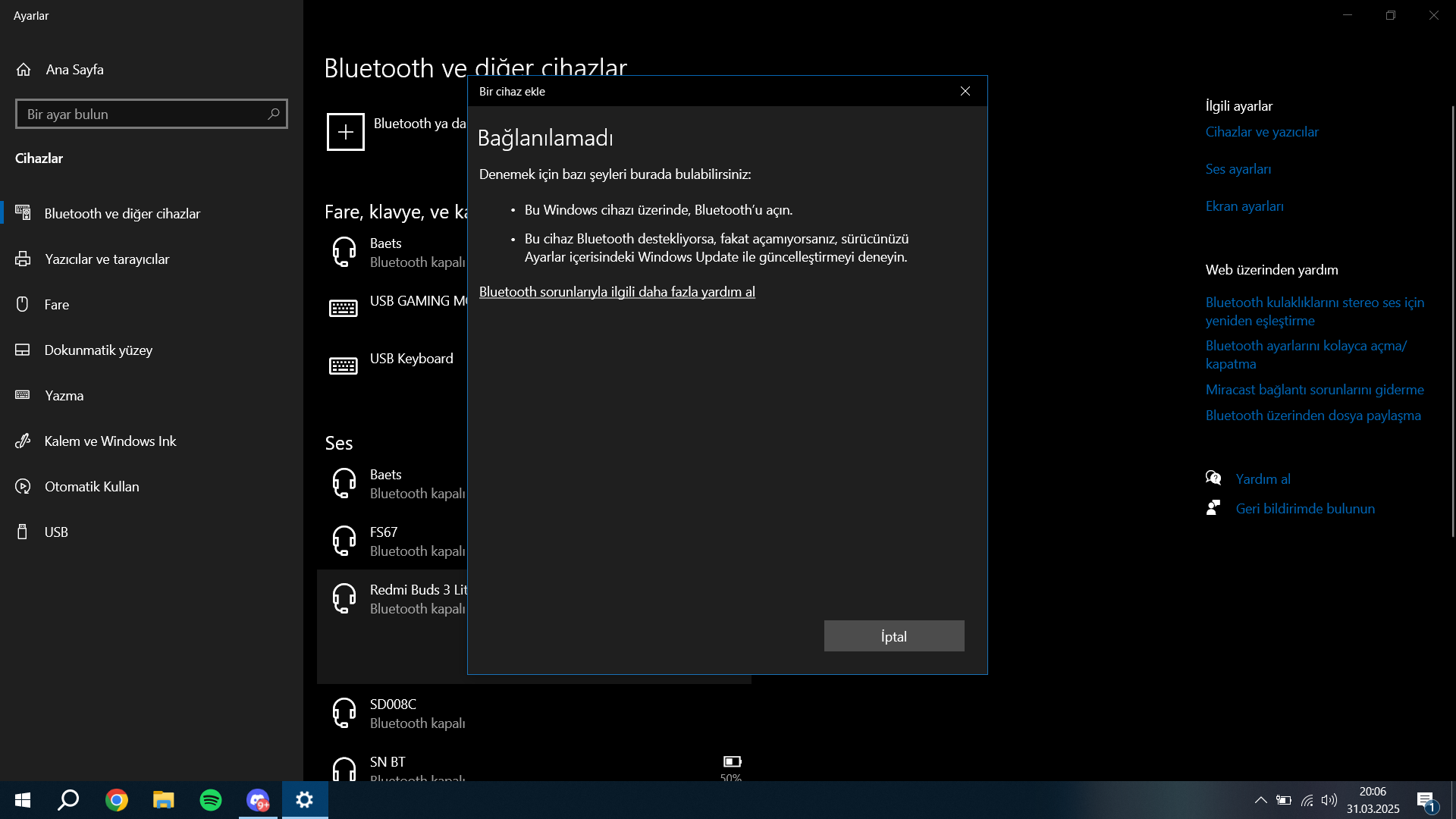The image size is (1456, 819).
Task: Open Yazıcılar ve tarayıcılar section
Action: coord(107,259)
